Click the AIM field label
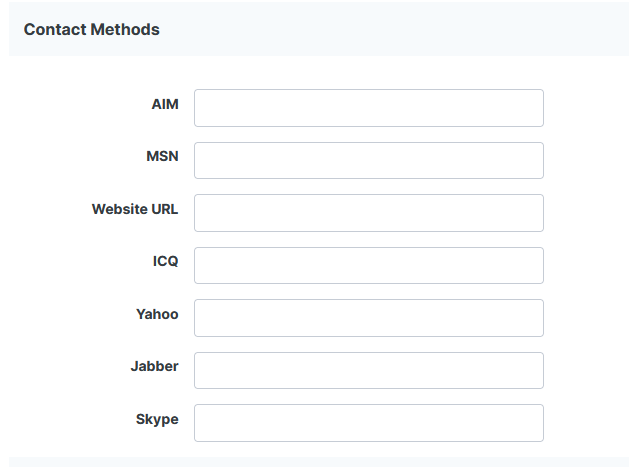 [x=165, y=104]
